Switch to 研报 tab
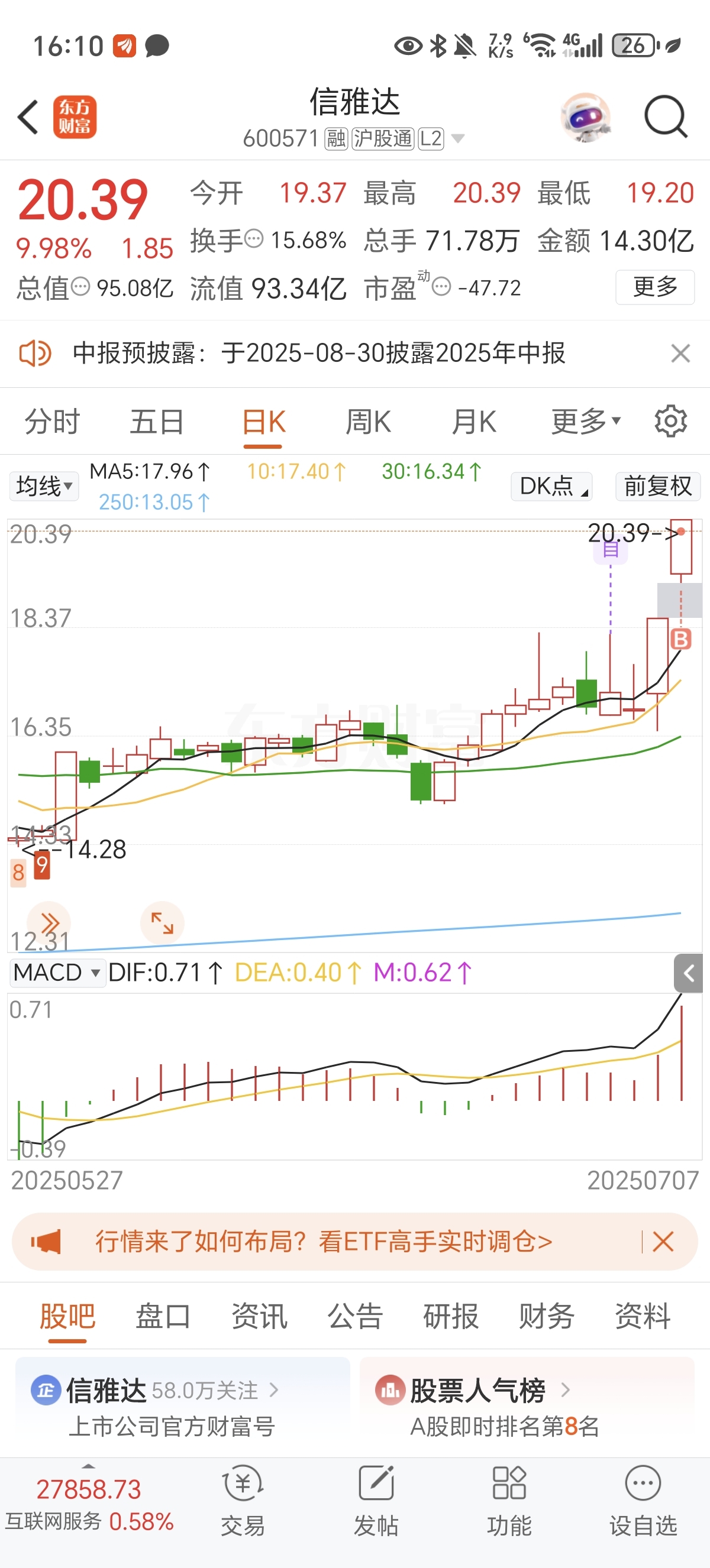Image resolution: width=710 pixels, height=1568 pixels. tap(451, 1316)
